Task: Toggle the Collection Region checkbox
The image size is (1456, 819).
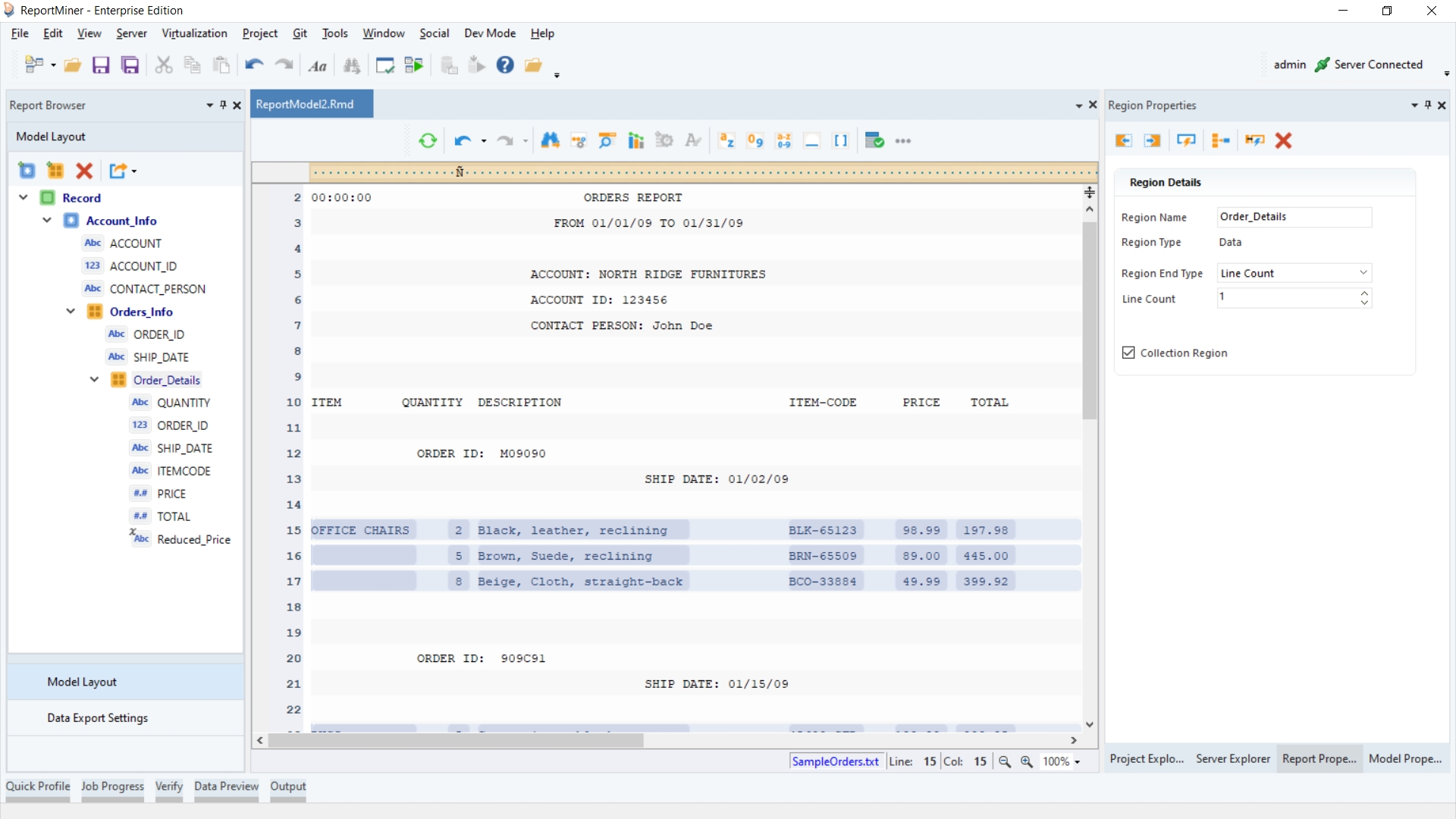Action: [x=1128, y=353]
